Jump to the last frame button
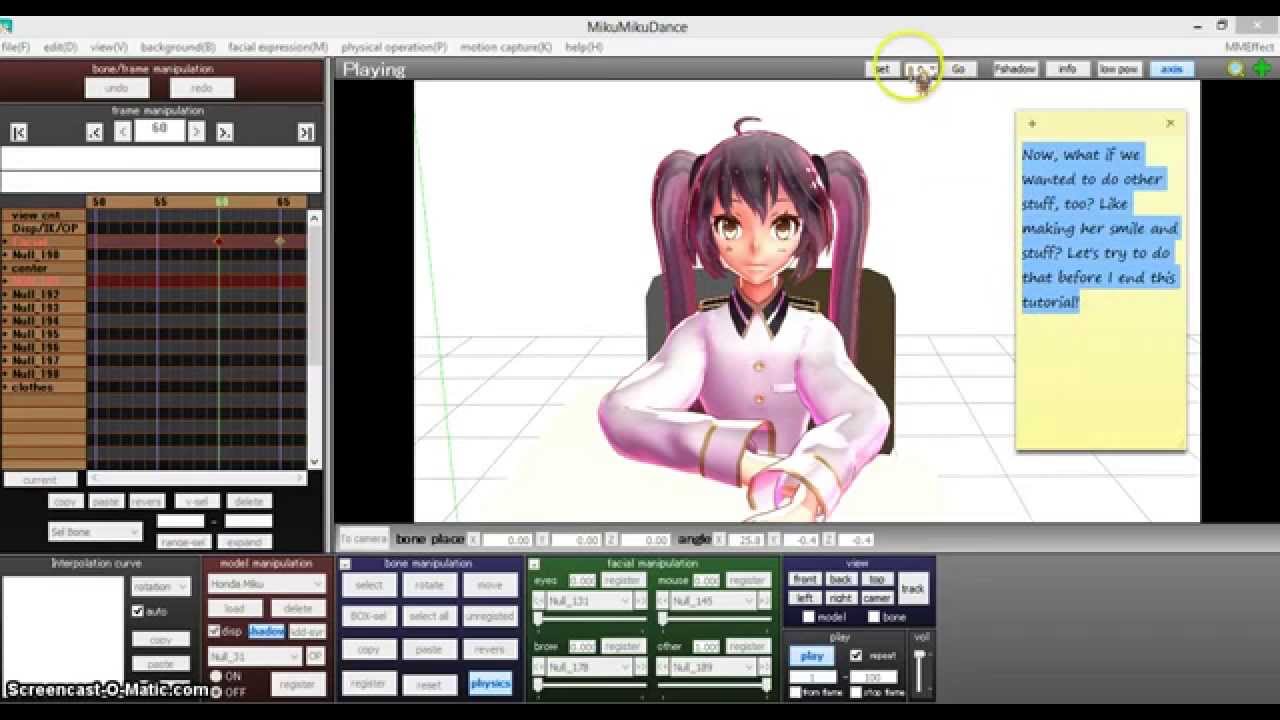This screenshot has height=720, width=1280. click(x=306, y=132)
